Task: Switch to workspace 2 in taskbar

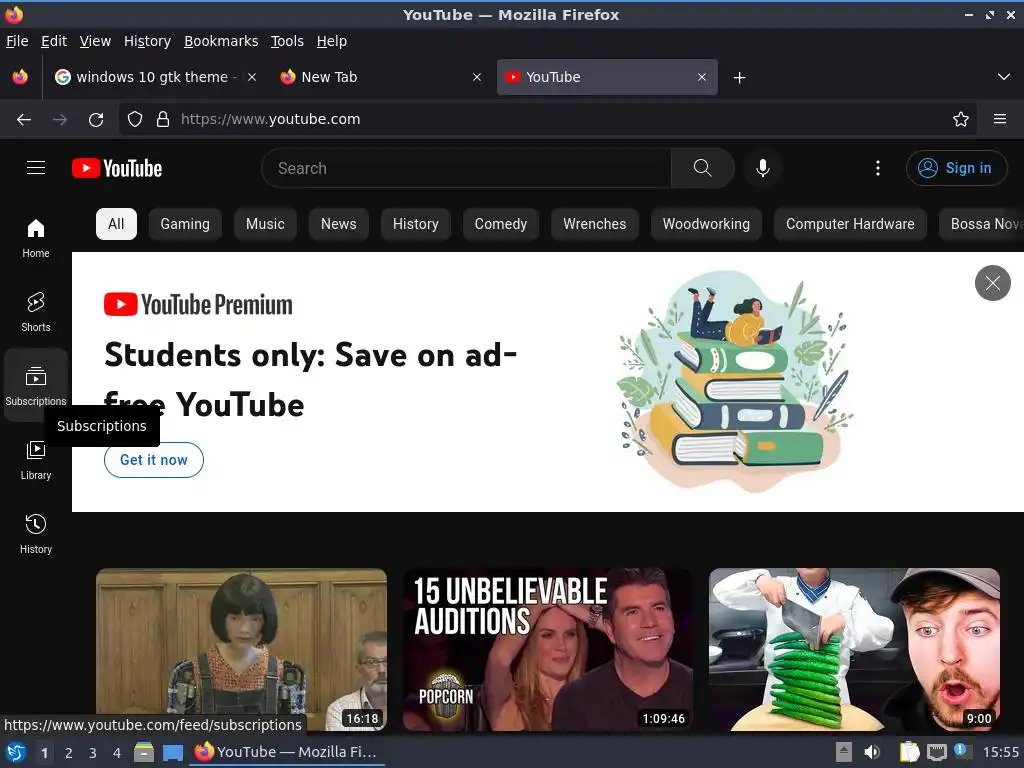Action: click(x=69, y=753)
